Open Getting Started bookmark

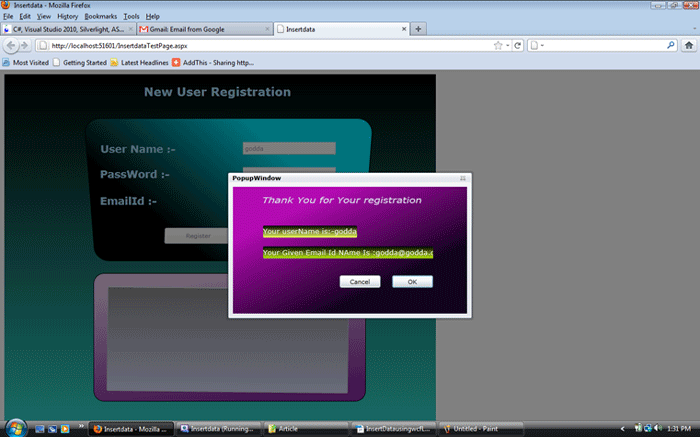coord(80,62)
